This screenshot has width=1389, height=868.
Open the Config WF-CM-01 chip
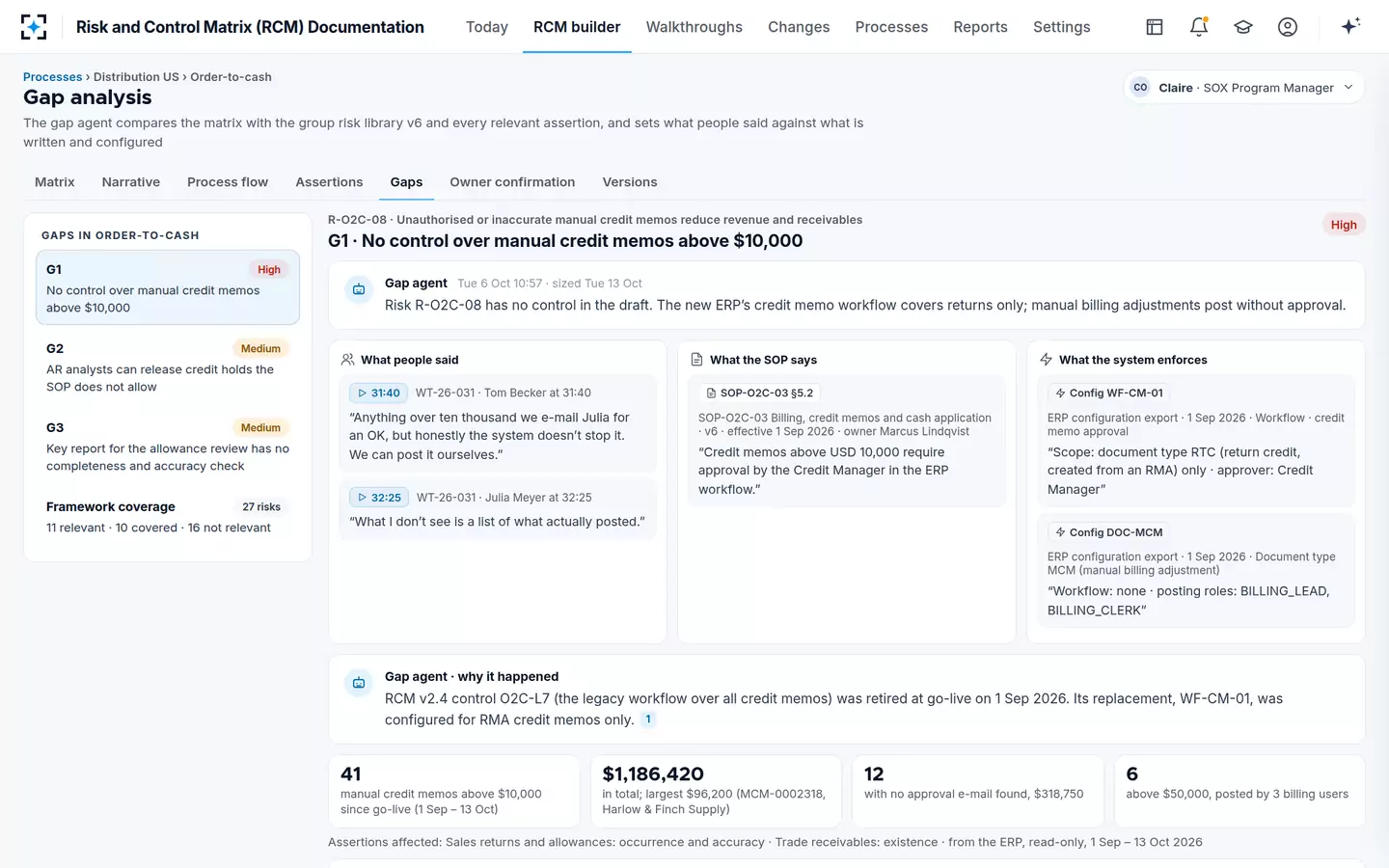click(1109, 393)
